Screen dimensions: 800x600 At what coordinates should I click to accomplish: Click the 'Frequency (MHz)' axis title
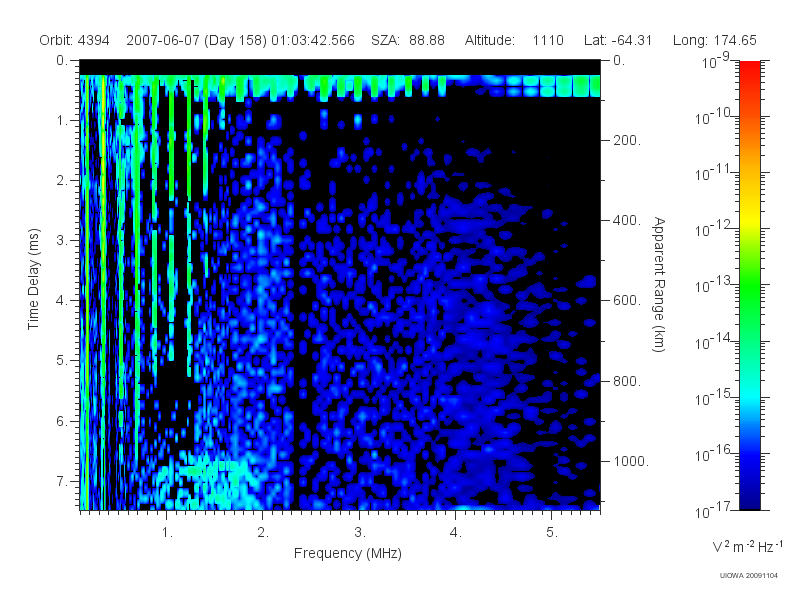pos(348,553)
